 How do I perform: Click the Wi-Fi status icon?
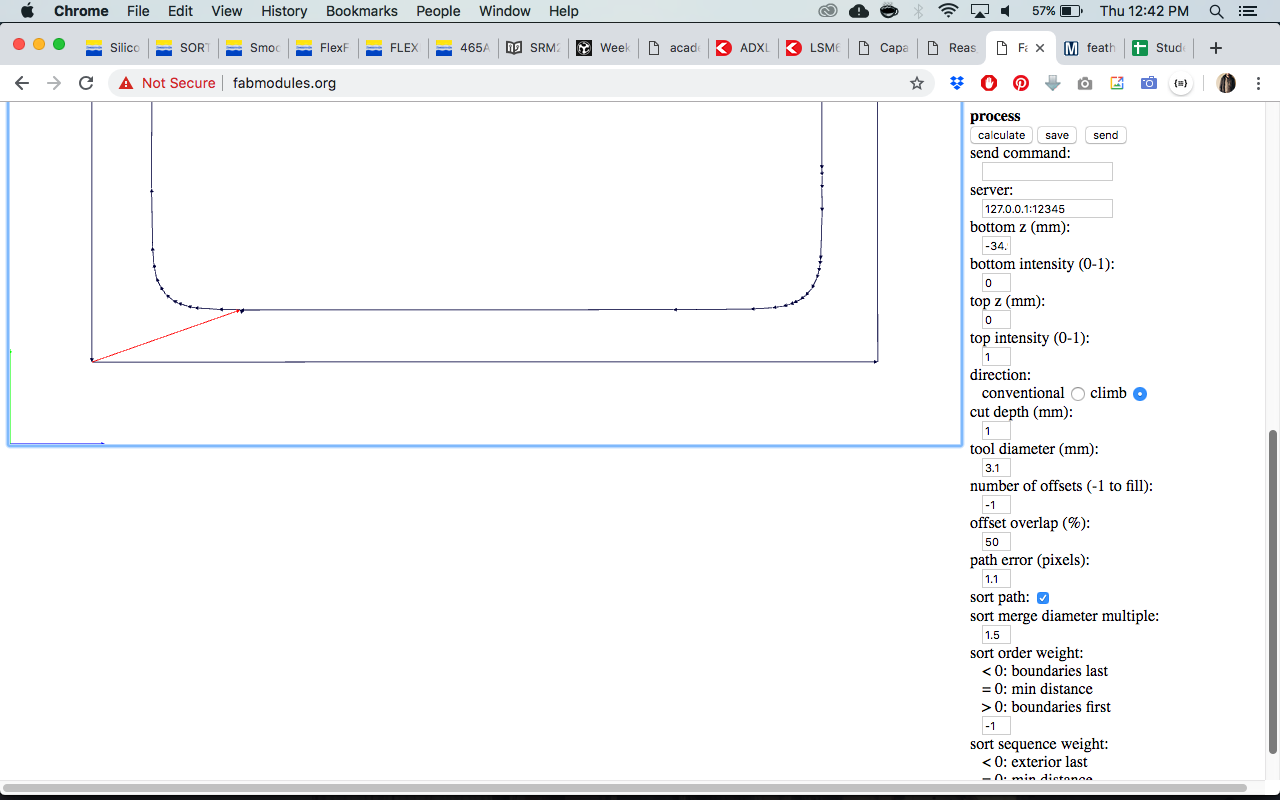coord(948,11)
